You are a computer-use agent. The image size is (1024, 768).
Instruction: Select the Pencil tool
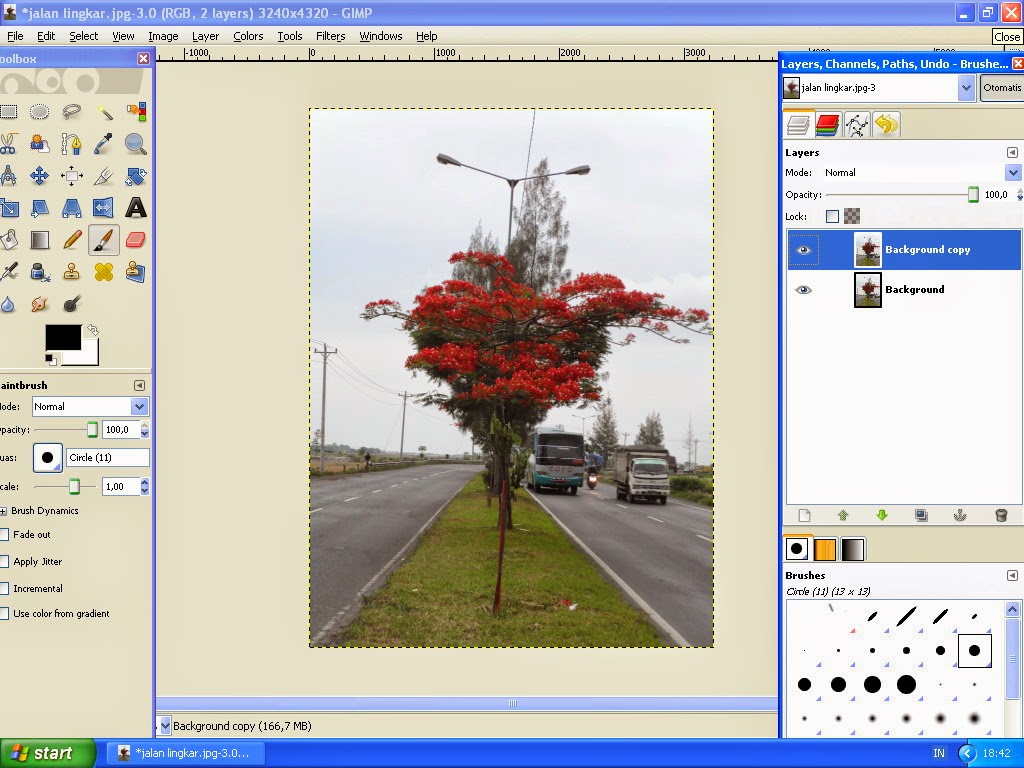pos(72,240)
